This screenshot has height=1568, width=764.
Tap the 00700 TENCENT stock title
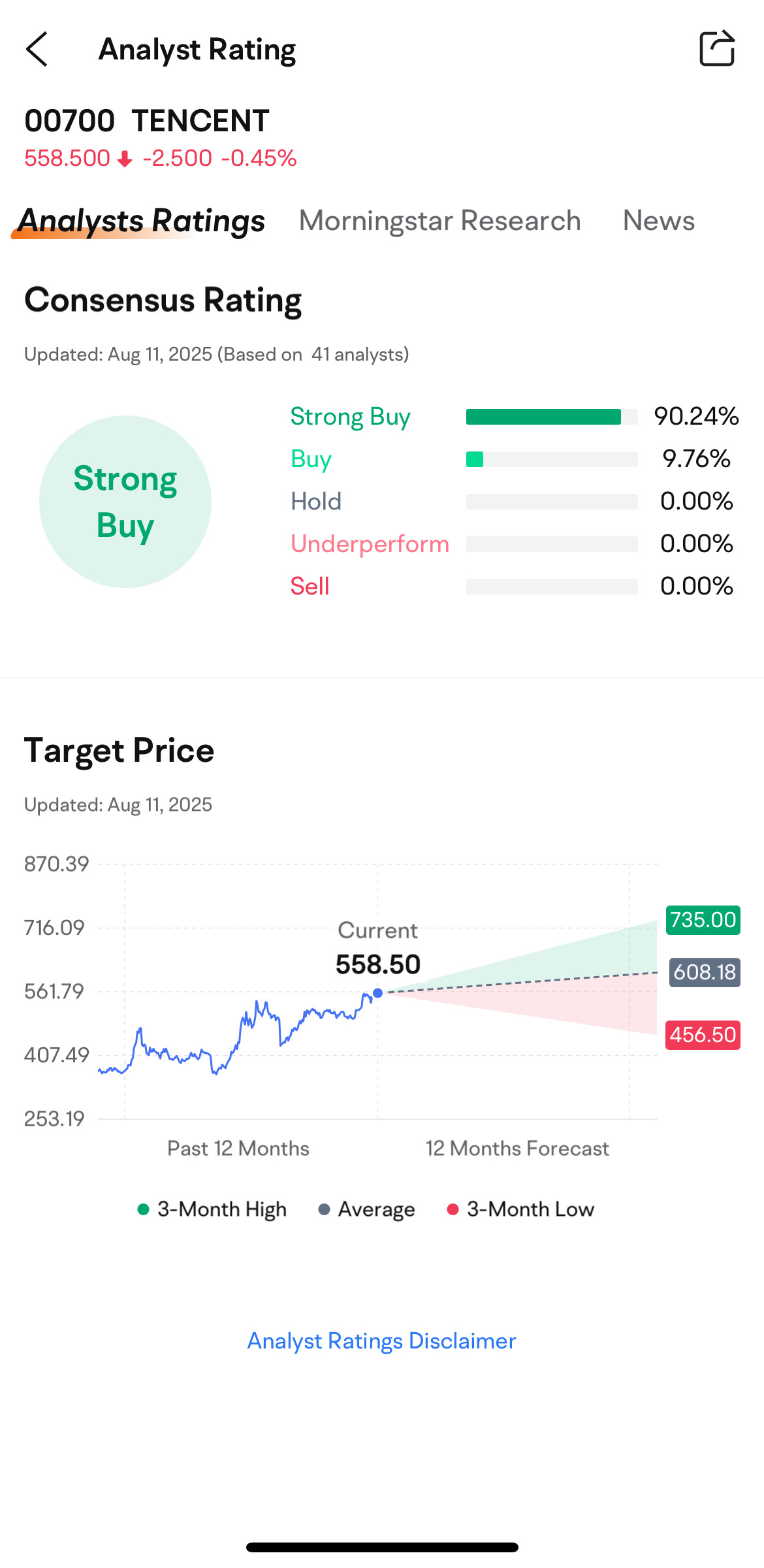[x=147, y=121]
